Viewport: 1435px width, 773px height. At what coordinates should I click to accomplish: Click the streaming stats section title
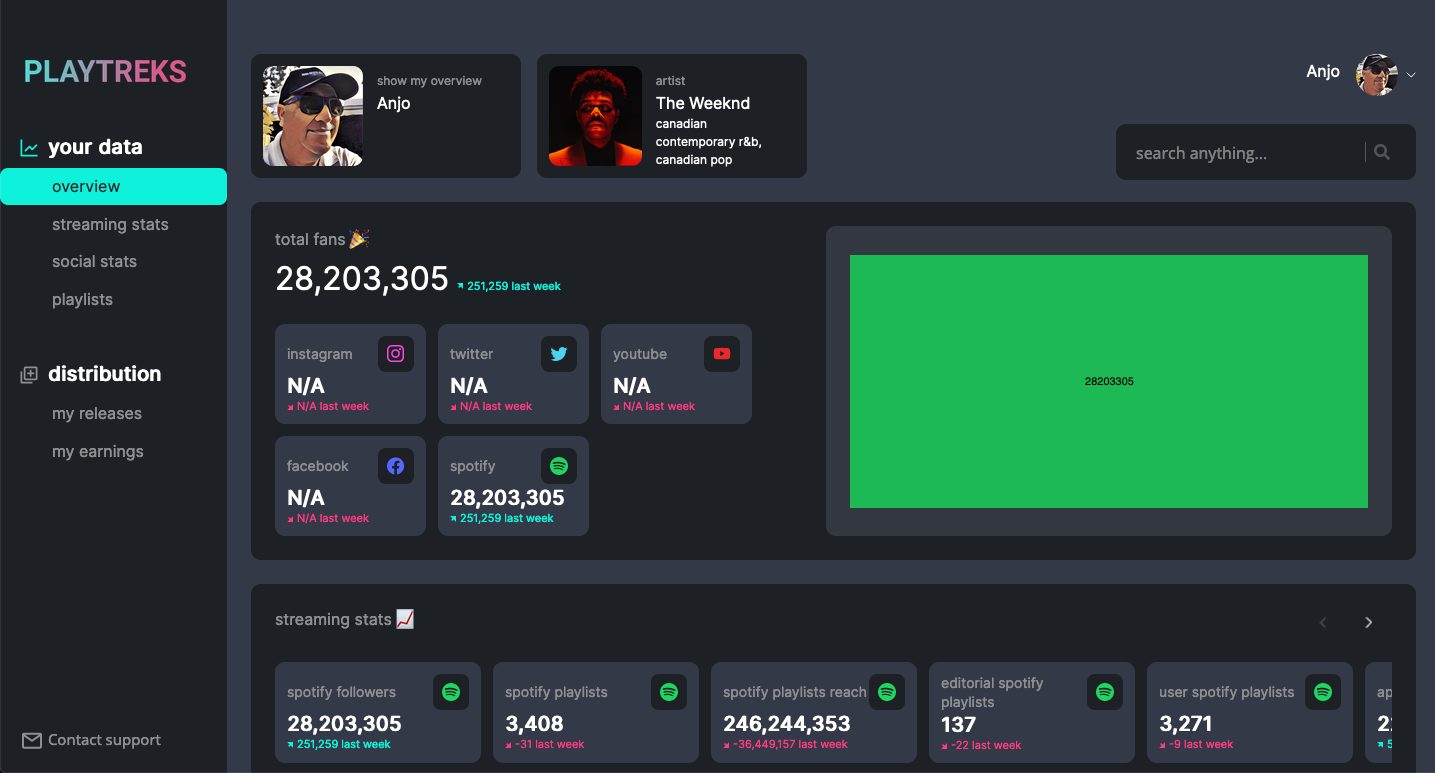(333, 620)
